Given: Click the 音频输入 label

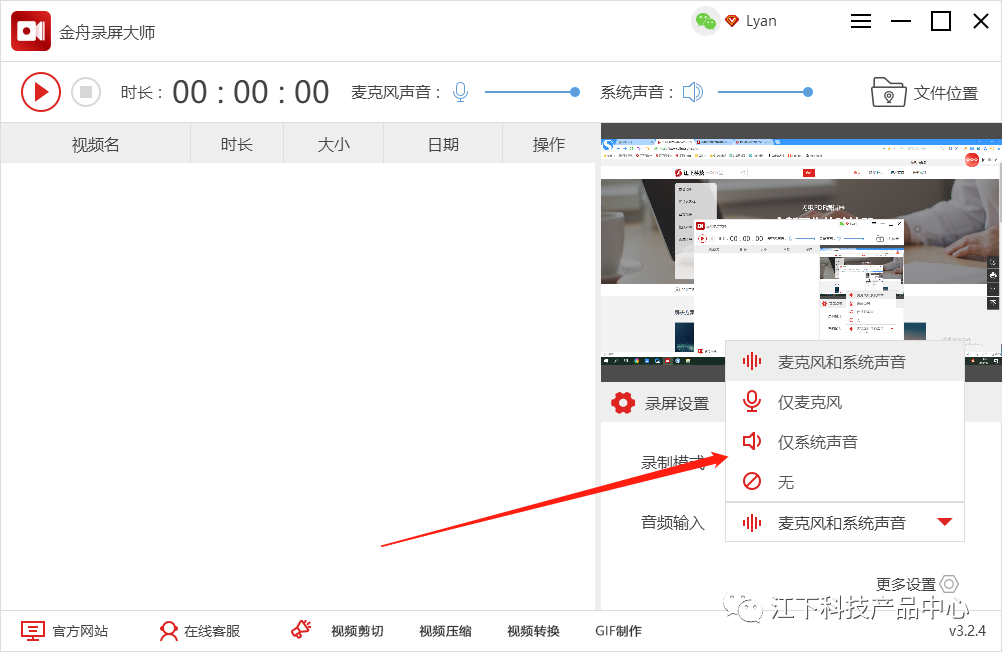Looking at the screenshot, I should [673, 523].
